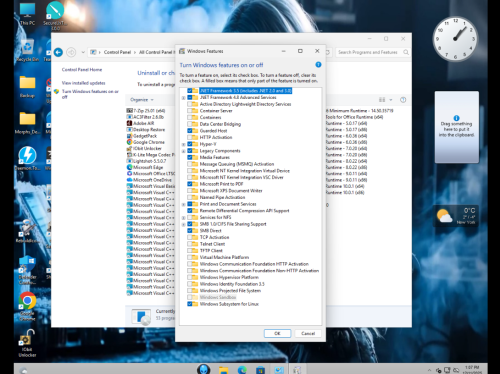The width and height of the screenshot is (500, 374).
Task: Enable Active Directory Lightweight Directory Services checkbox
Action: [189, 104]
